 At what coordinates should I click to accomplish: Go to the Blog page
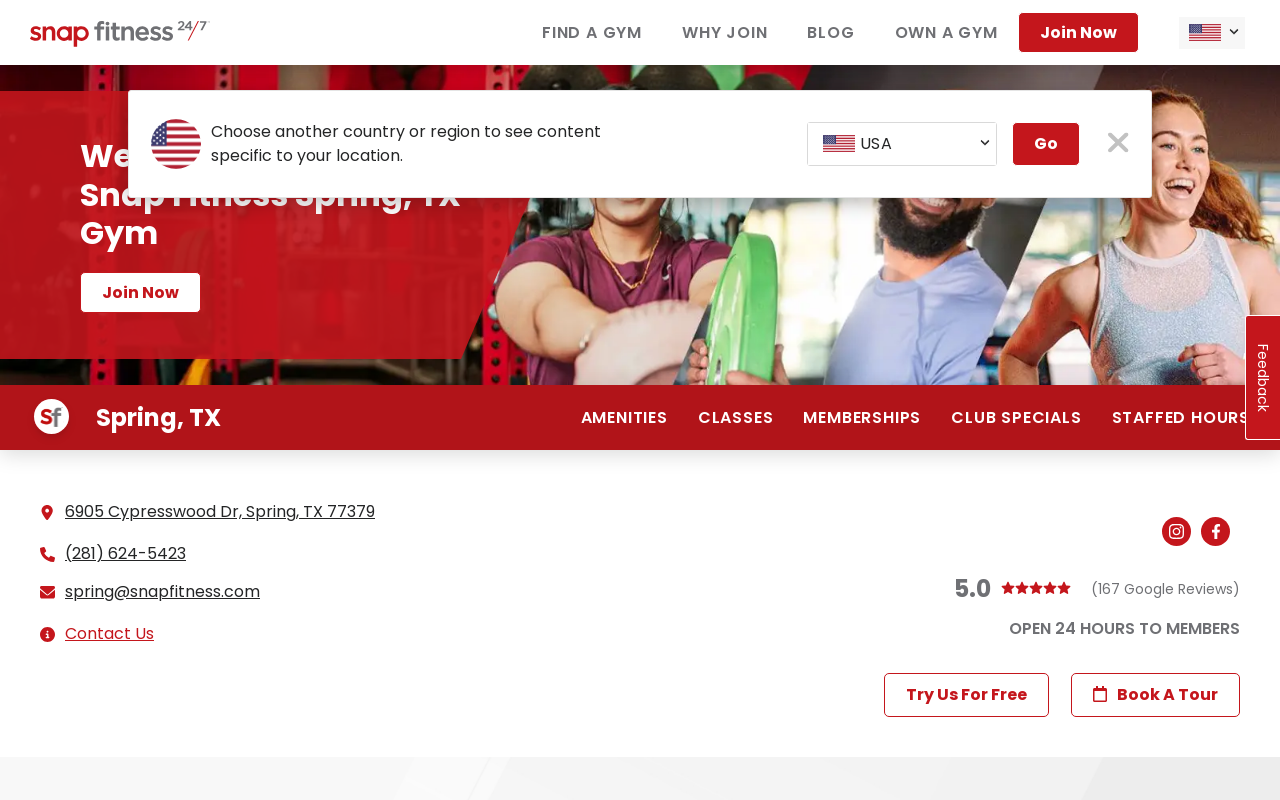click(831, 32)
